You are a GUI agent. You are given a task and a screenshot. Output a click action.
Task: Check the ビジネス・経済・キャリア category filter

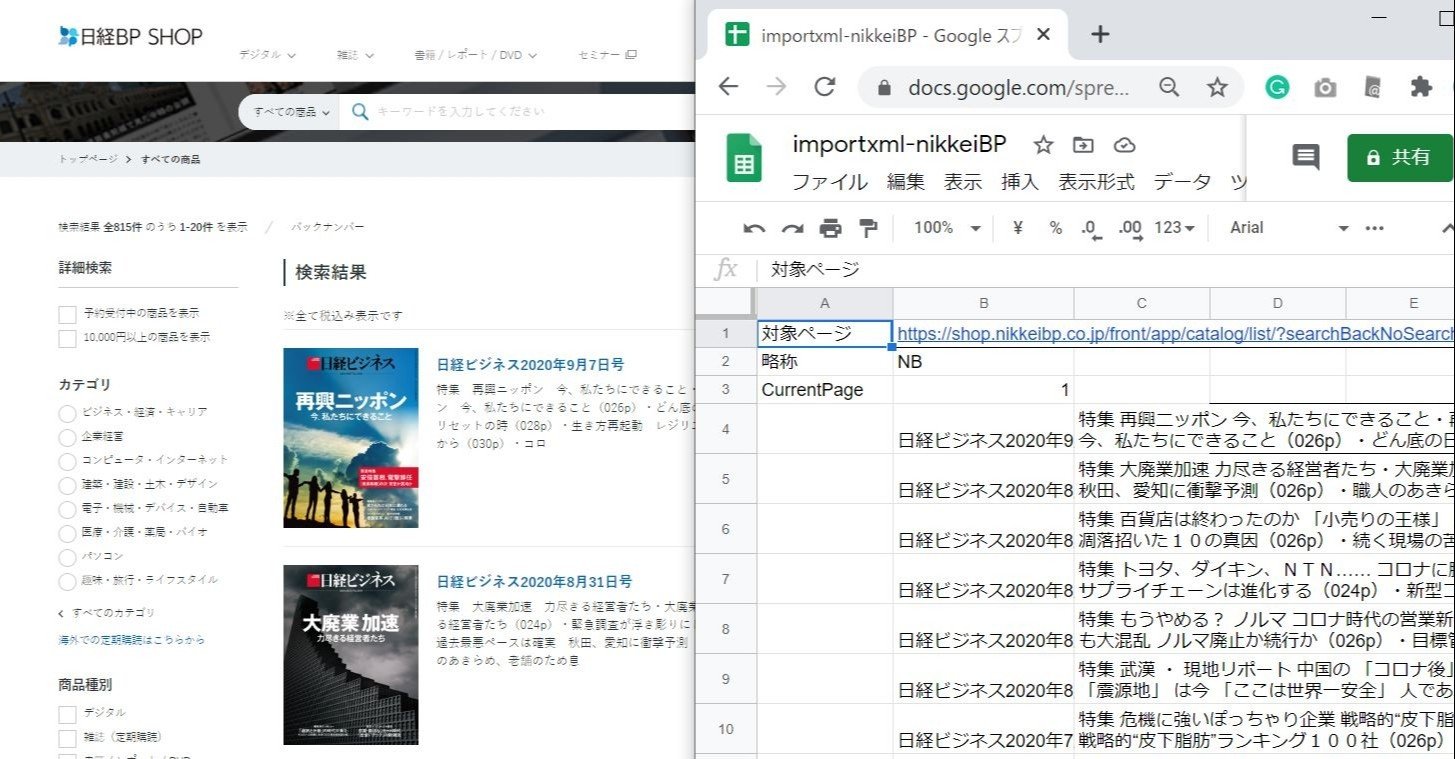click(66, 413)
